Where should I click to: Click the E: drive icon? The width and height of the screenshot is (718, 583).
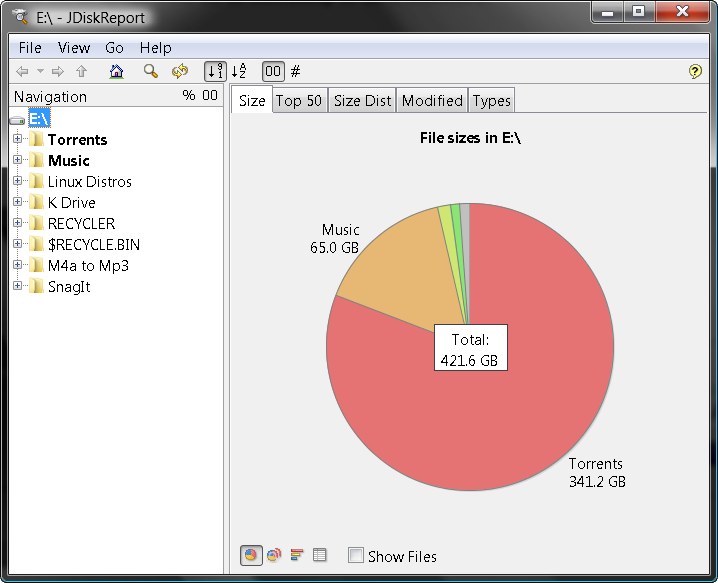click(17, 120)
